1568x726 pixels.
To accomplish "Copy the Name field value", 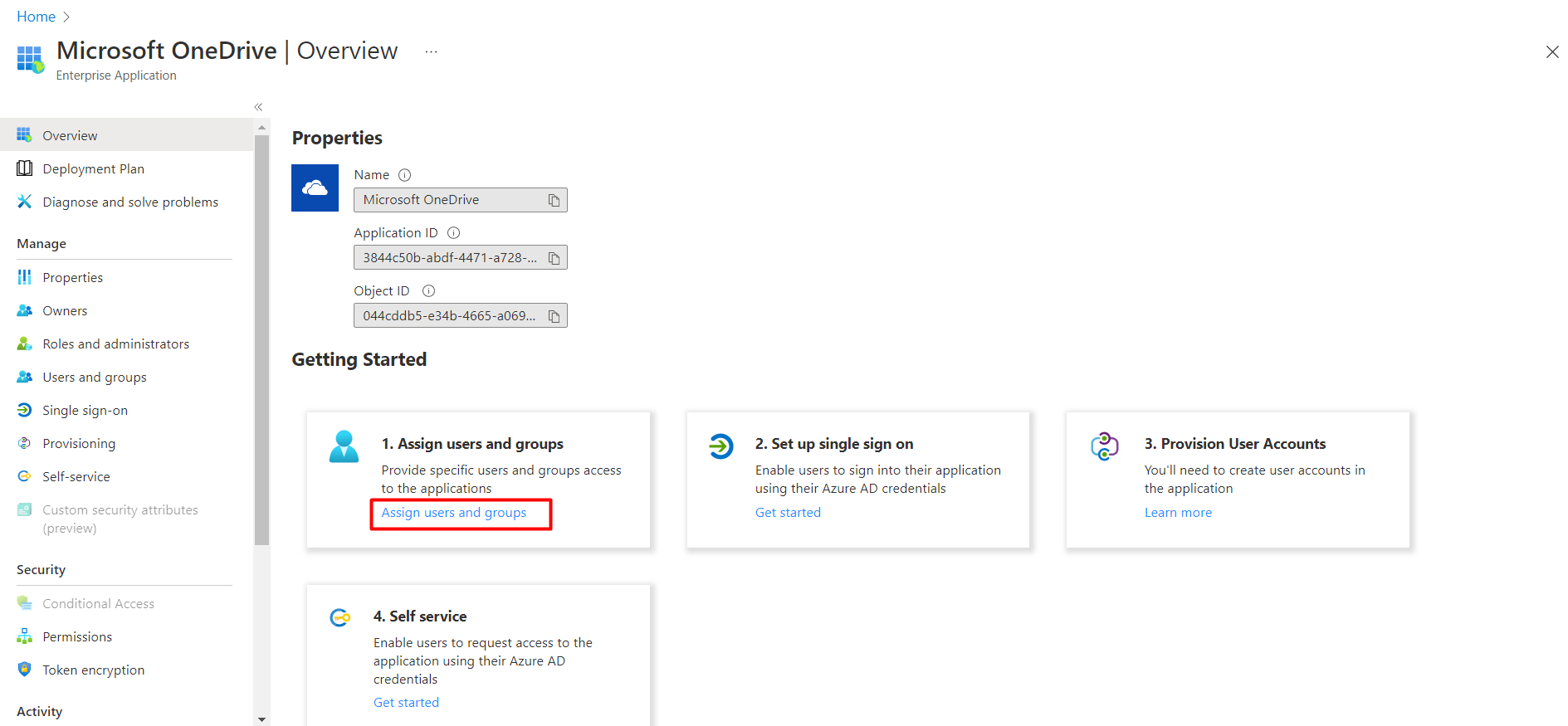I will [x=554, y=200].
